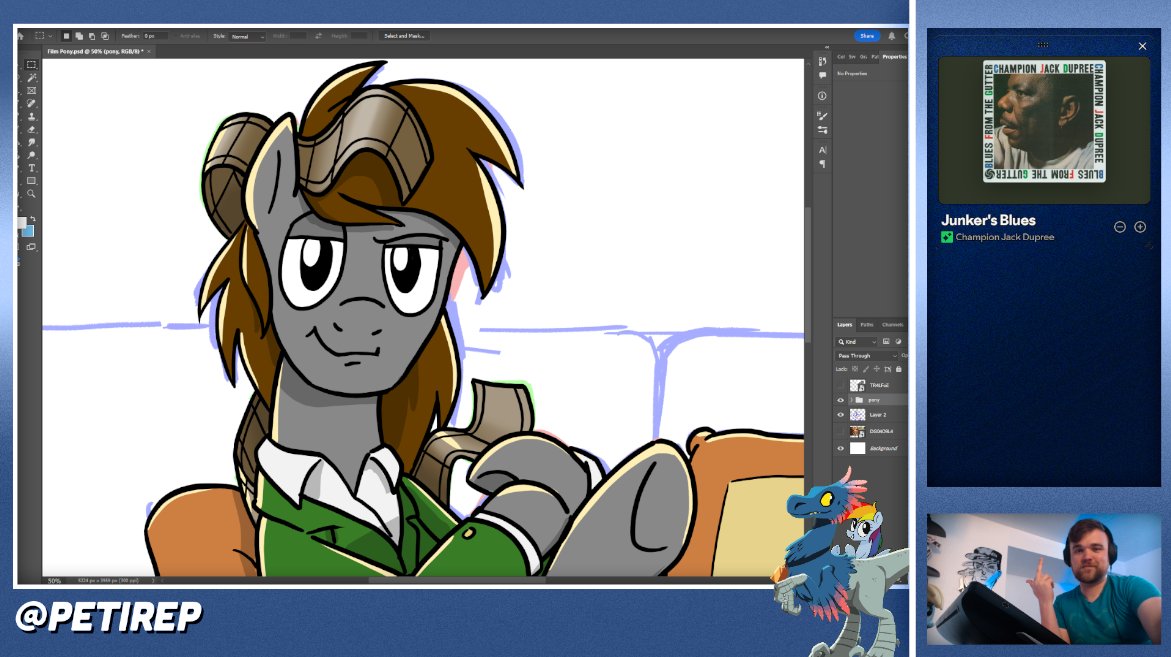
Task: Show the DSD8O9L4 layer visibility
Action: pos(840,432)
